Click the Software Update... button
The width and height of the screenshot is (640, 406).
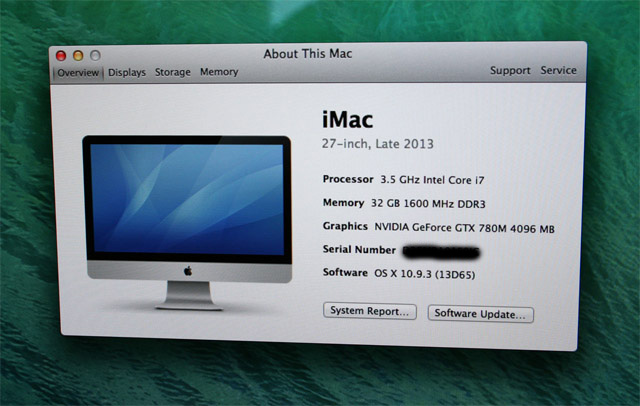tap(480, 314)
